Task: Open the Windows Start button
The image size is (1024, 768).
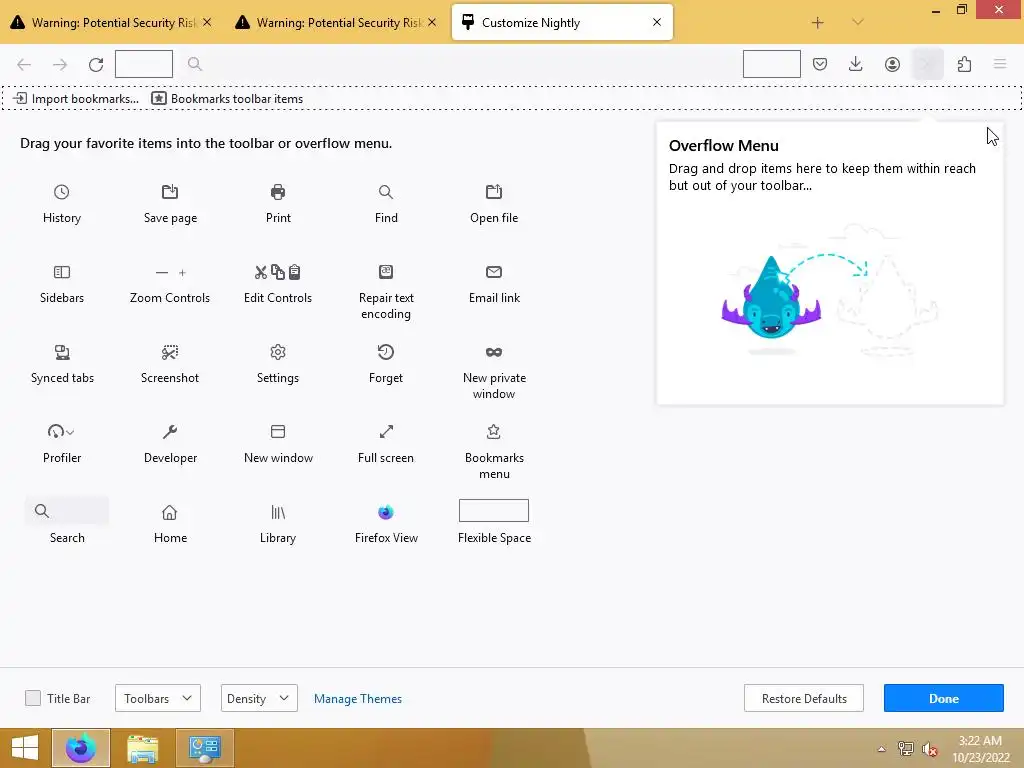Action: click(25, 748)
